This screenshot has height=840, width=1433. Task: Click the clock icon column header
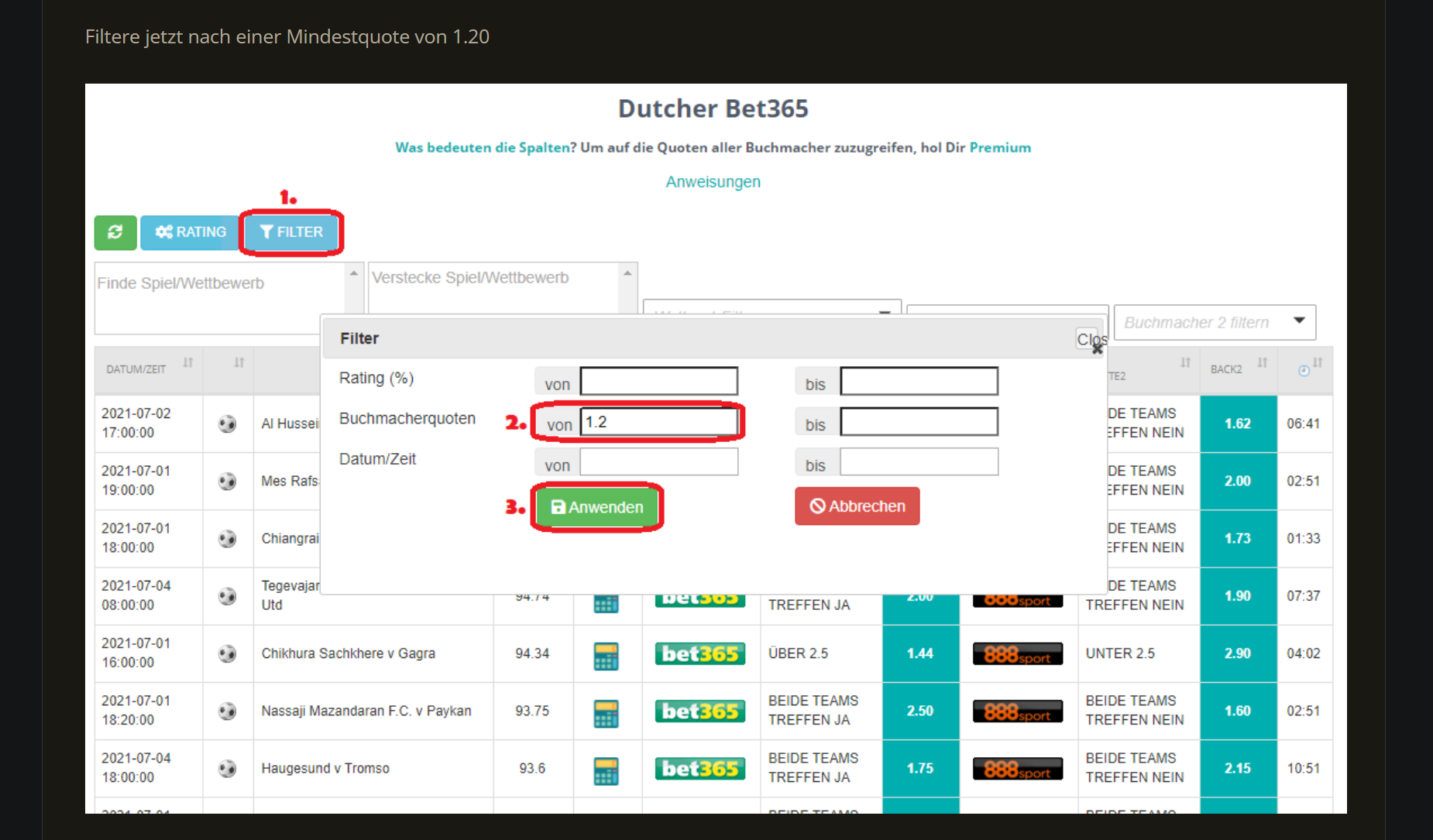click(x=1304, y=371)
